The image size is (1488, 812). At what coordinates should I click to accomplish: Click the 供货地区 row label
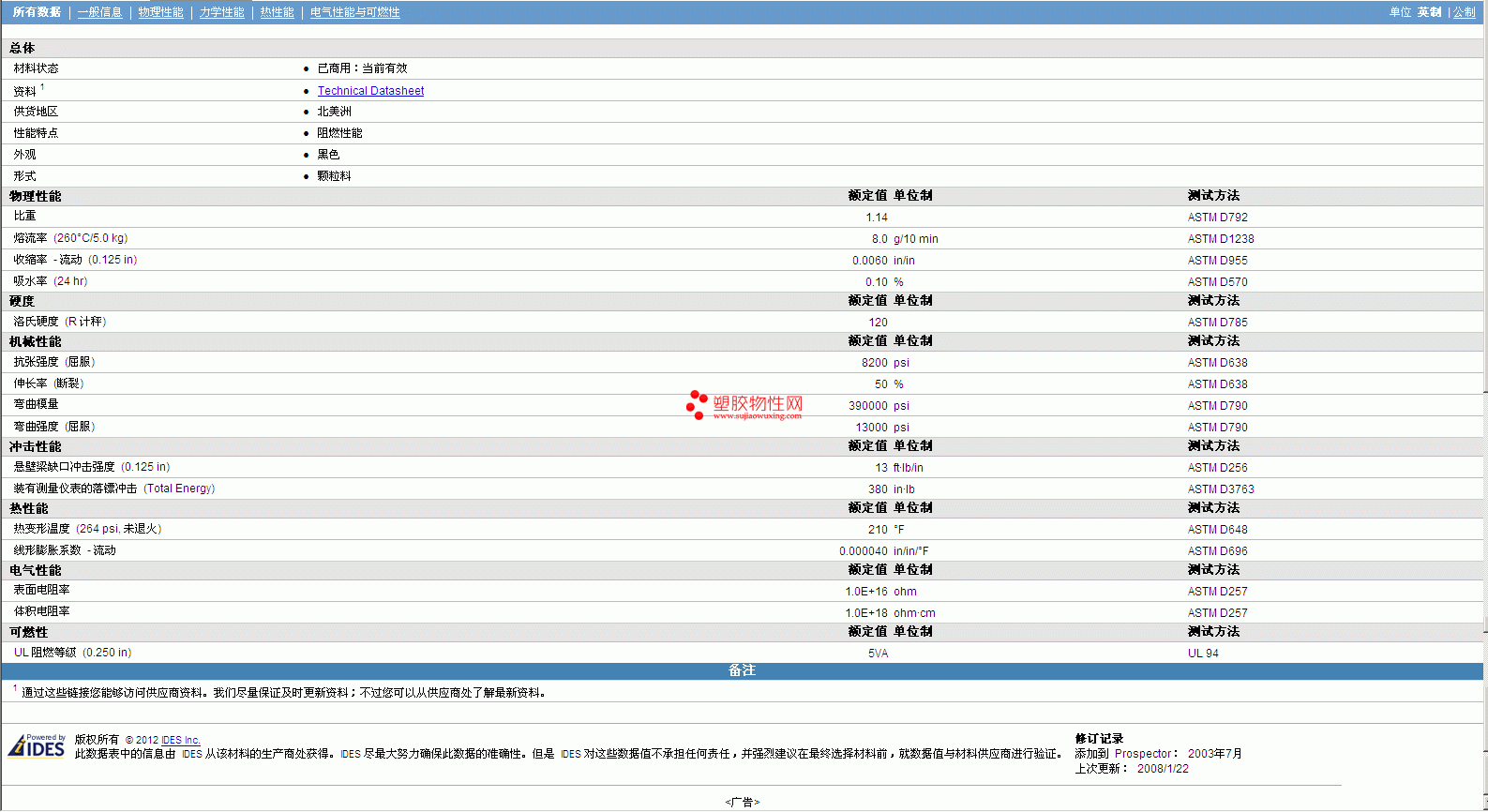click(x=36, y=112)
